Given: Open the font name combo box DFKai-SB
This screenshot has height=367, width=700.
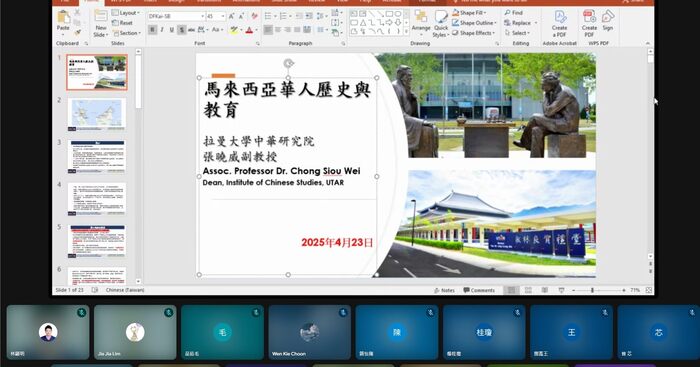Looking at the screenshot, I should tap(176, 16).
